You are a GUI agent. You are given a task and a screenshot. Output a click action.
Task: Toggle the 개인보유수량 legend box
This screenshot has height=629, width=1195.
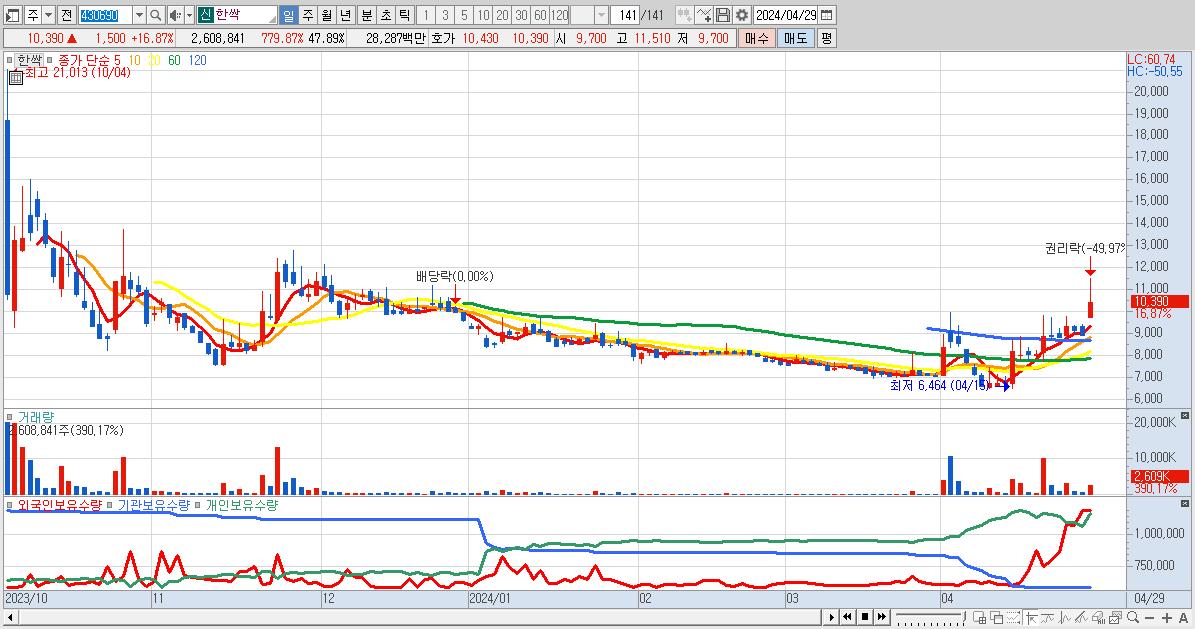click(198, 505)
